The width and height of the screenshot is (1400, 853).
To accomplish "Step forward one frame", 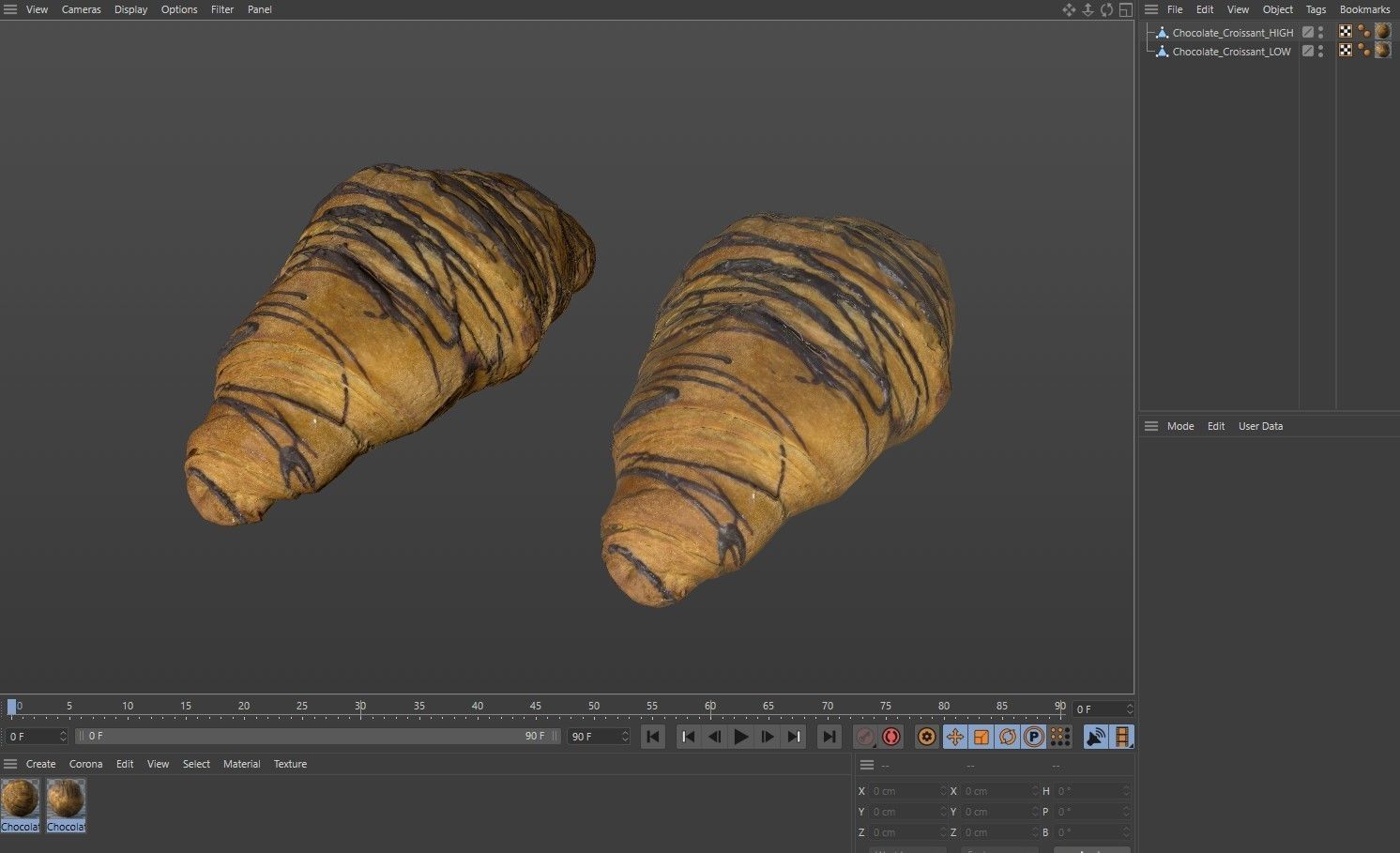I will click(x=768, y=737).
